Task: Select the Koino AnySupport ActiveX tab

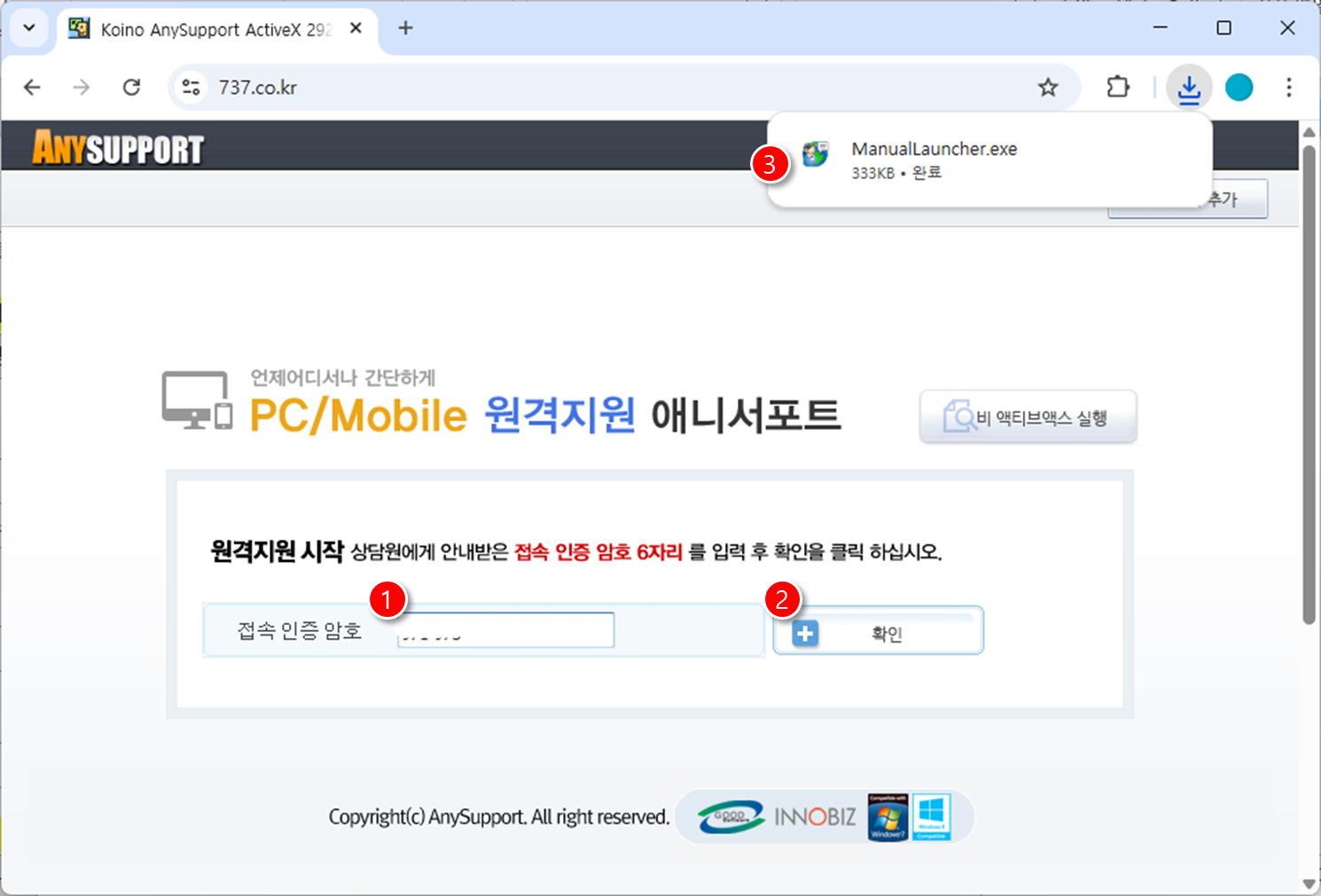Action: click(x=217, y=29)
